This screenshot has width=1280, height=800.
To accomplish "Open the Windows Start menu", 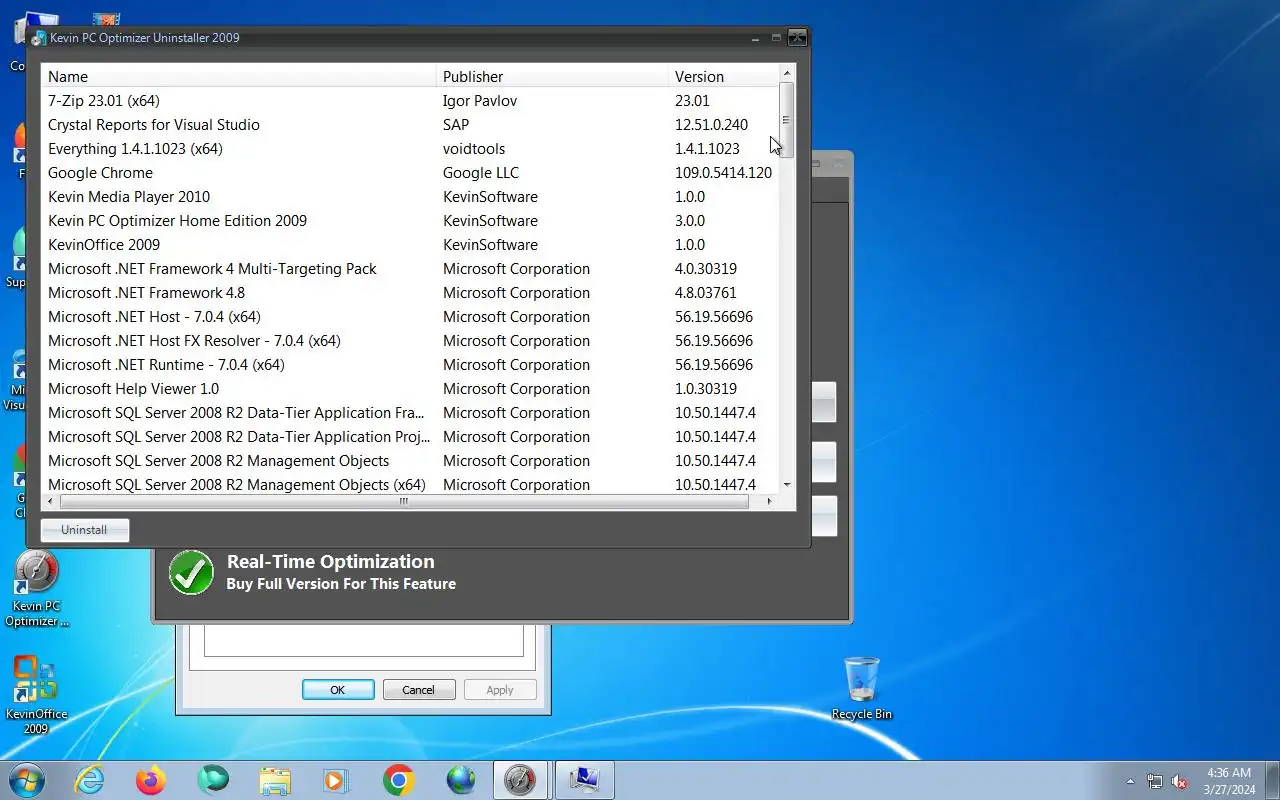I will [26, 780].
